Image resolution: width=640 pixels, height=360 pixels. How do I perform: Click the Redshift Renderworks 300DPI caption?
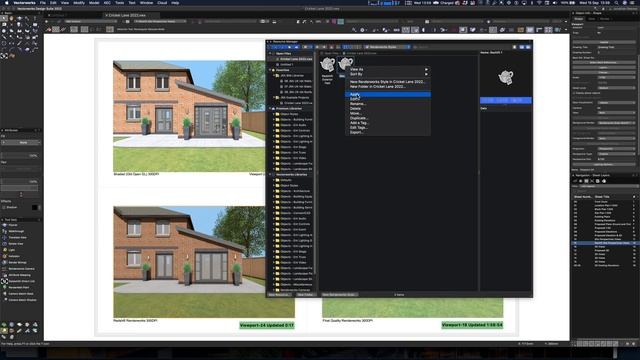tap(135, 321)
